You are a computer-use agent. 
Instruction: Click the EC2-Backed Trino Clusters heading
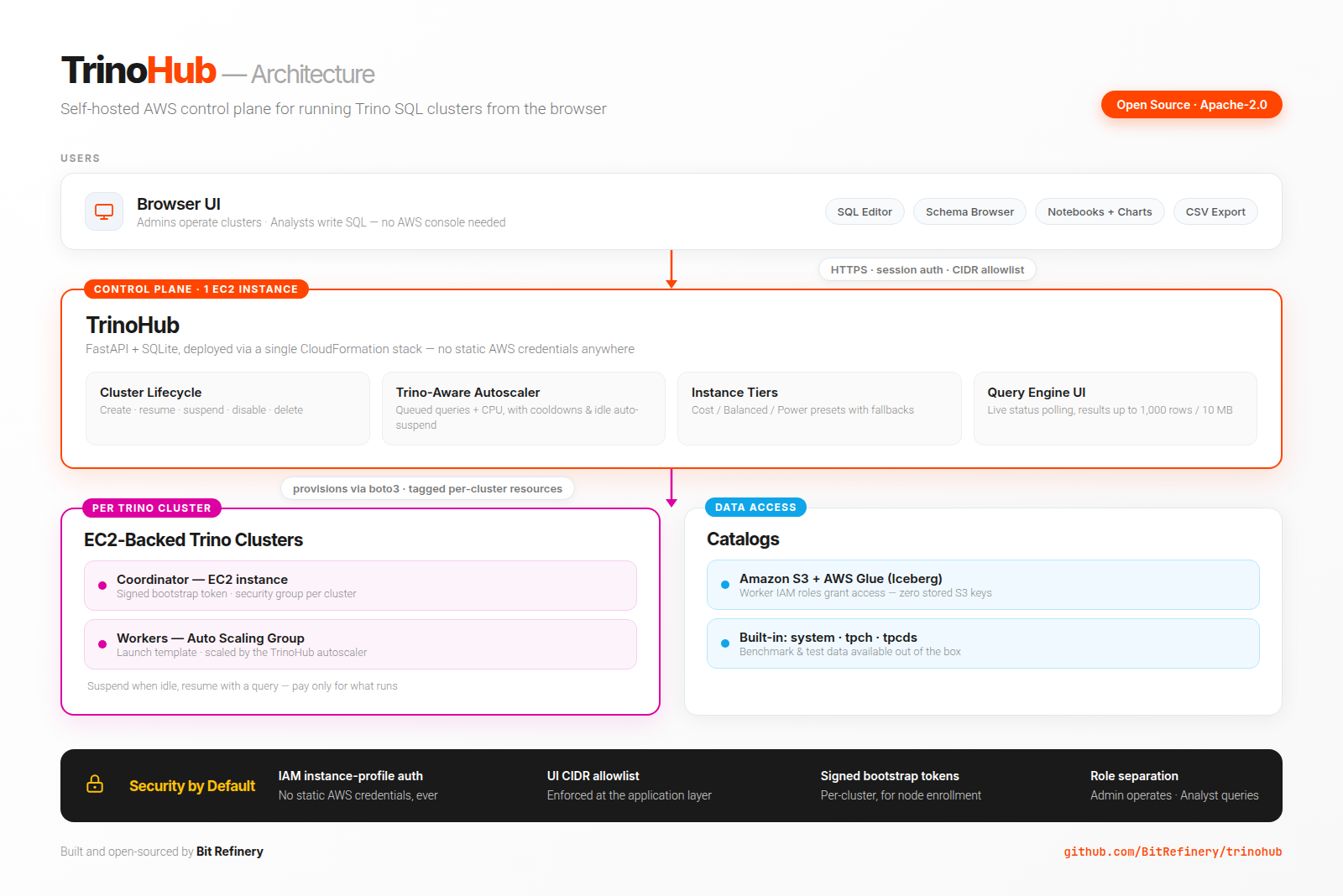tap(193, 539)
